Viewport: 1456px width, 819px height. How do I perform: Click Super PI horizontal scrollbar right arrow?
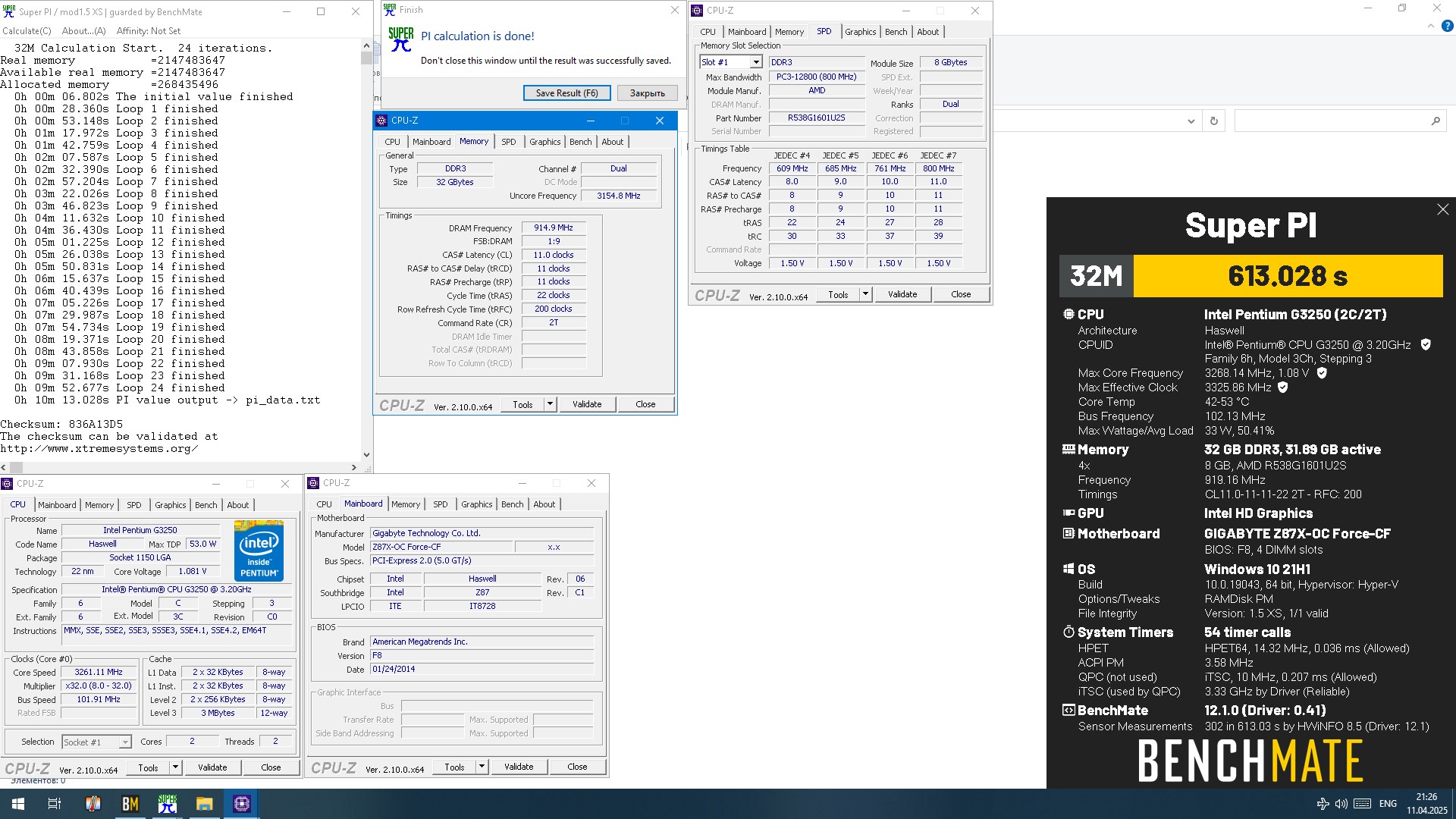[x=354, y=467]
